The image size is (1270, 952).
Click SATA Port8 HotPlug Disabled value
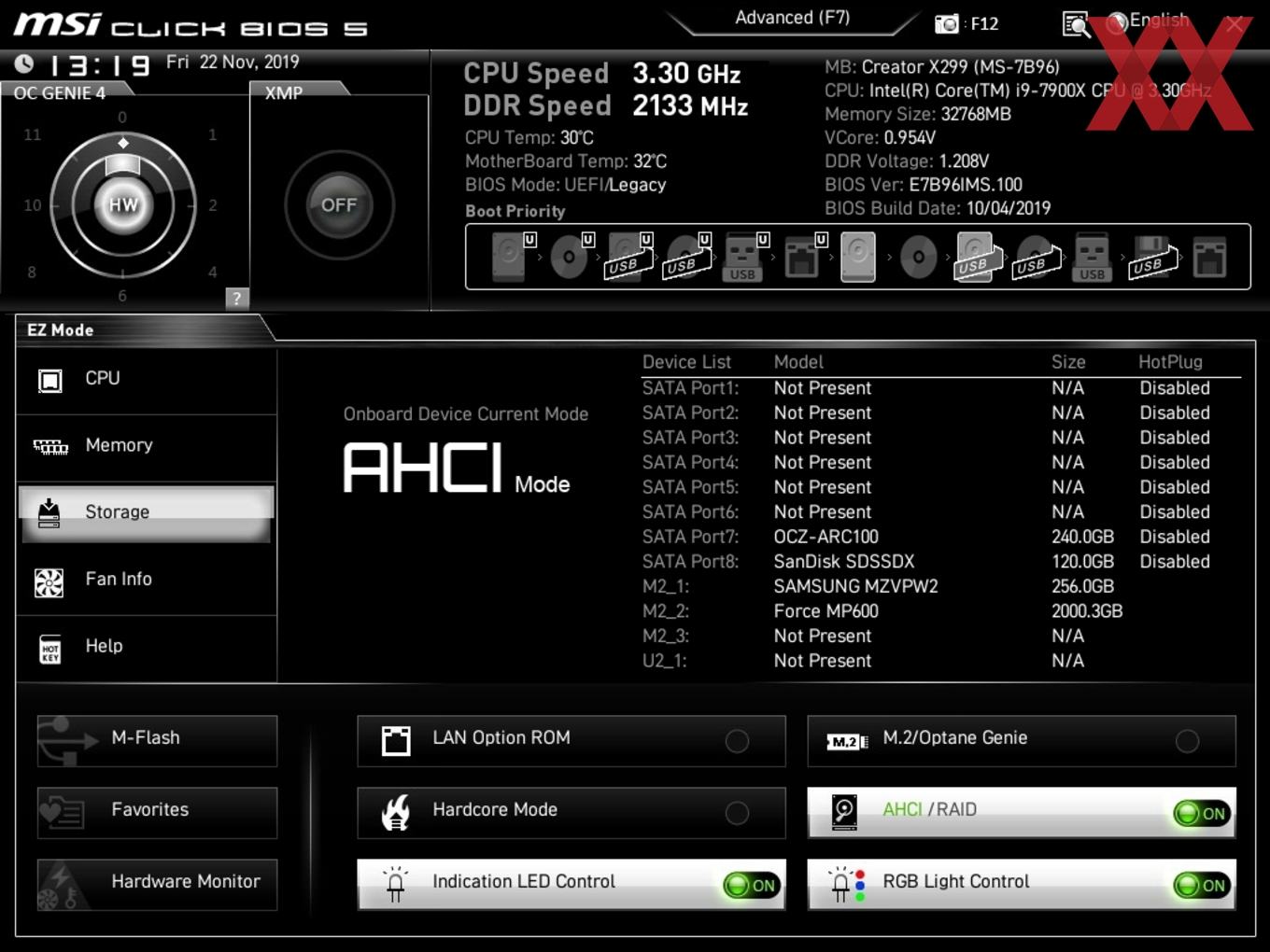click(1175, 562)
